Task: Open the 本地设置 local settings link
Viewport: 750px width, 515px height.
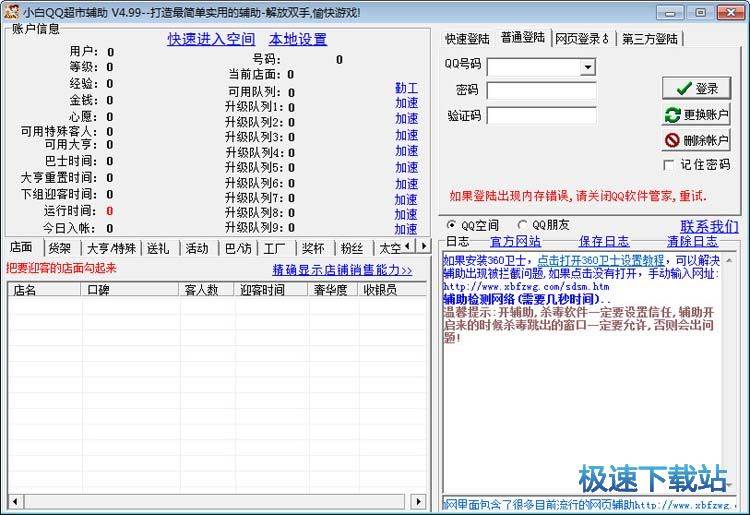Action: [298, 39]
